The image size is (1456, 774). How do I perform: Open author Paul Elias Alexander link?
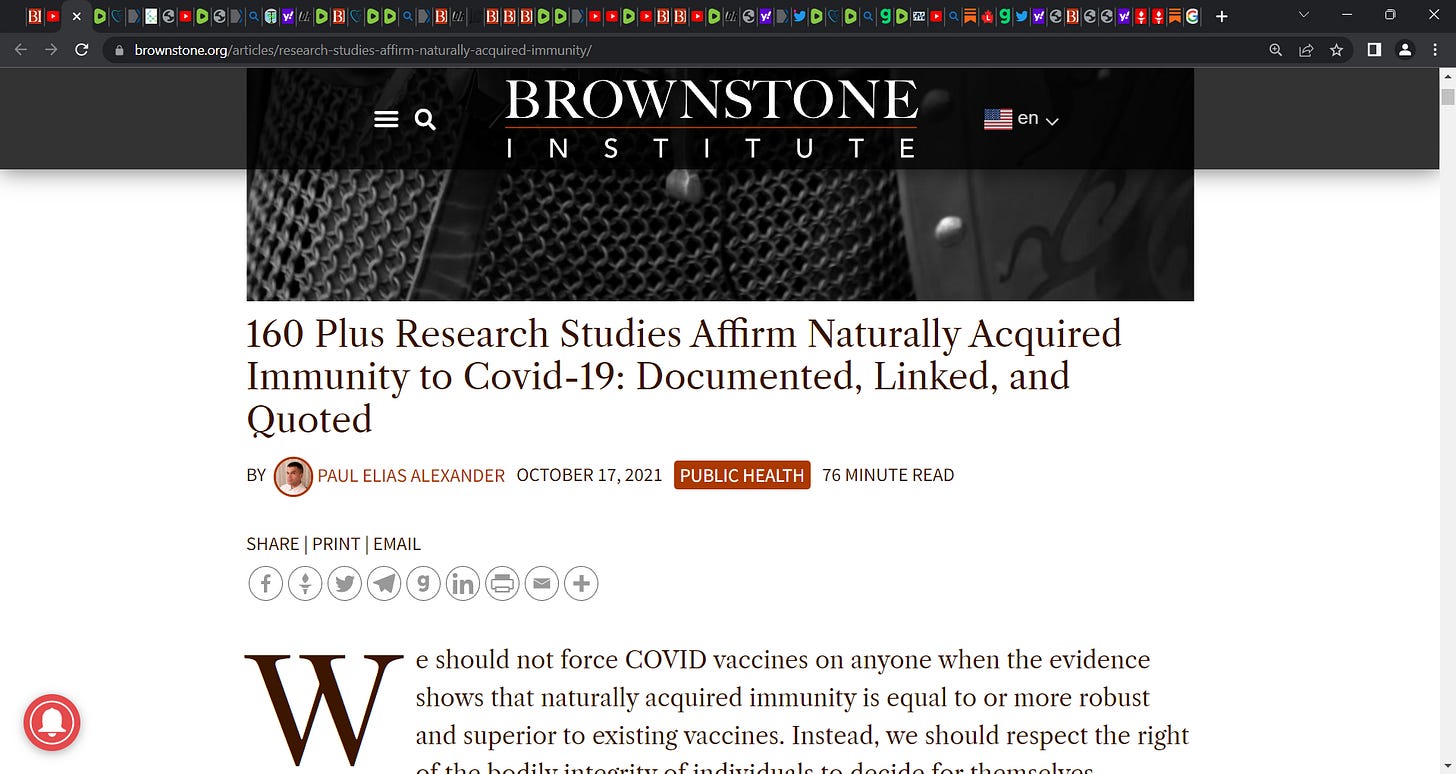pos(411,476)
